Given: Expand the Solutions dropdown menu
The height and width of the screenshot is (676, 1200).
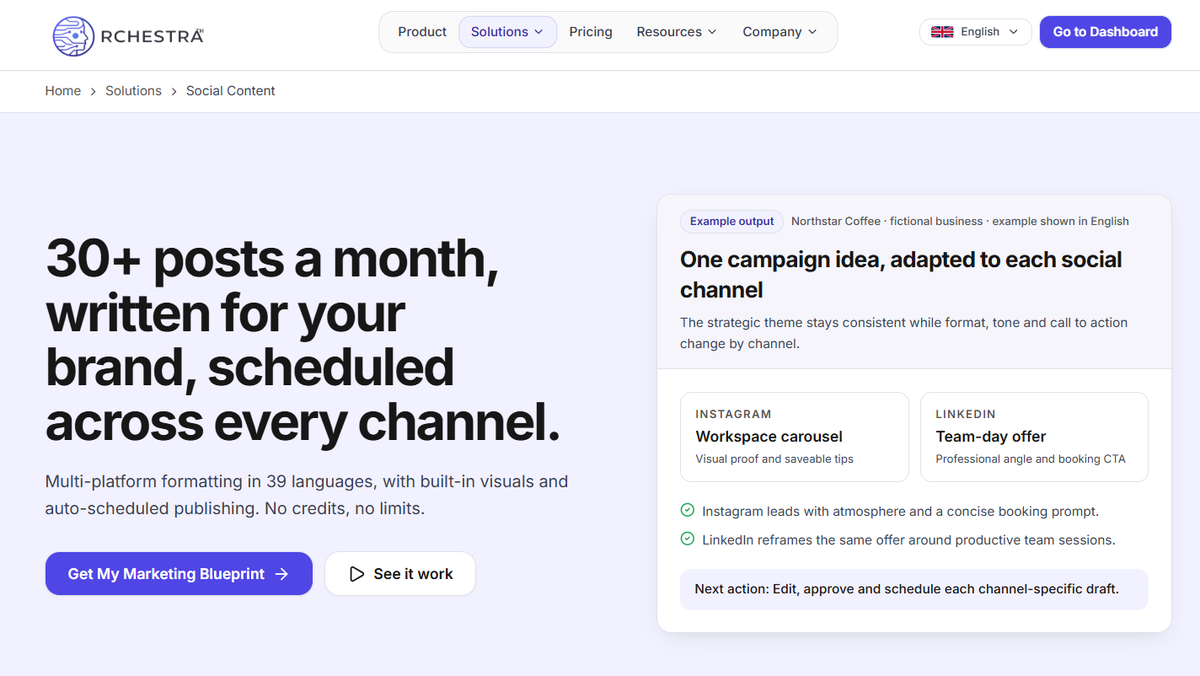Looking at the screenshot, I should coord(507,32).
